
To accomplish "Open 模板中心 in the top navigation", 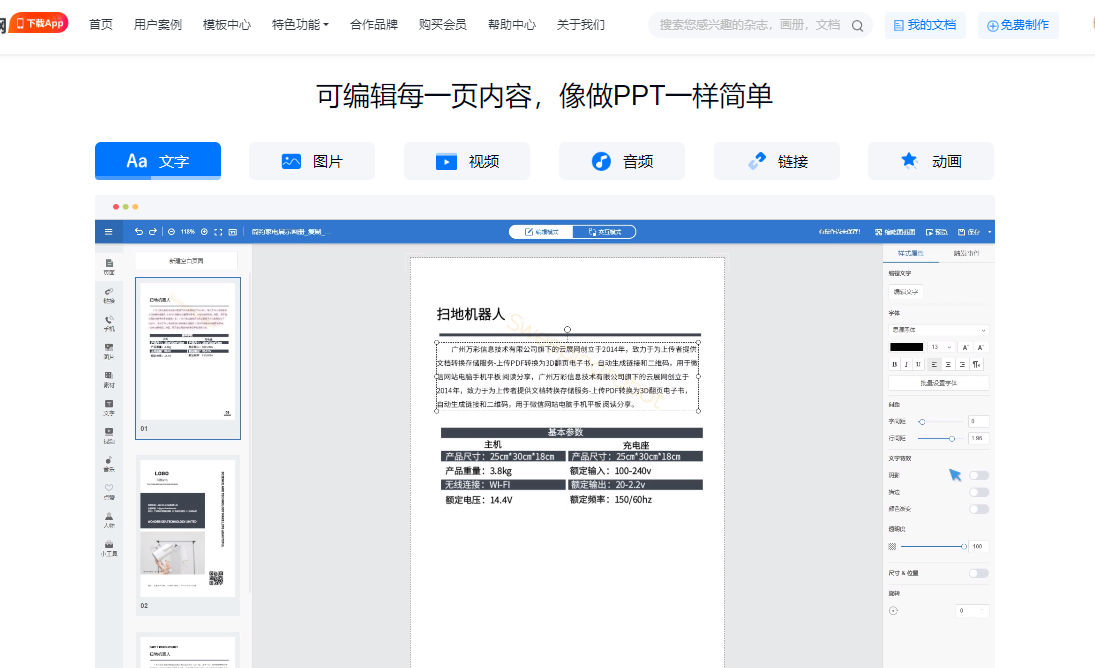I will pos(227,25).
